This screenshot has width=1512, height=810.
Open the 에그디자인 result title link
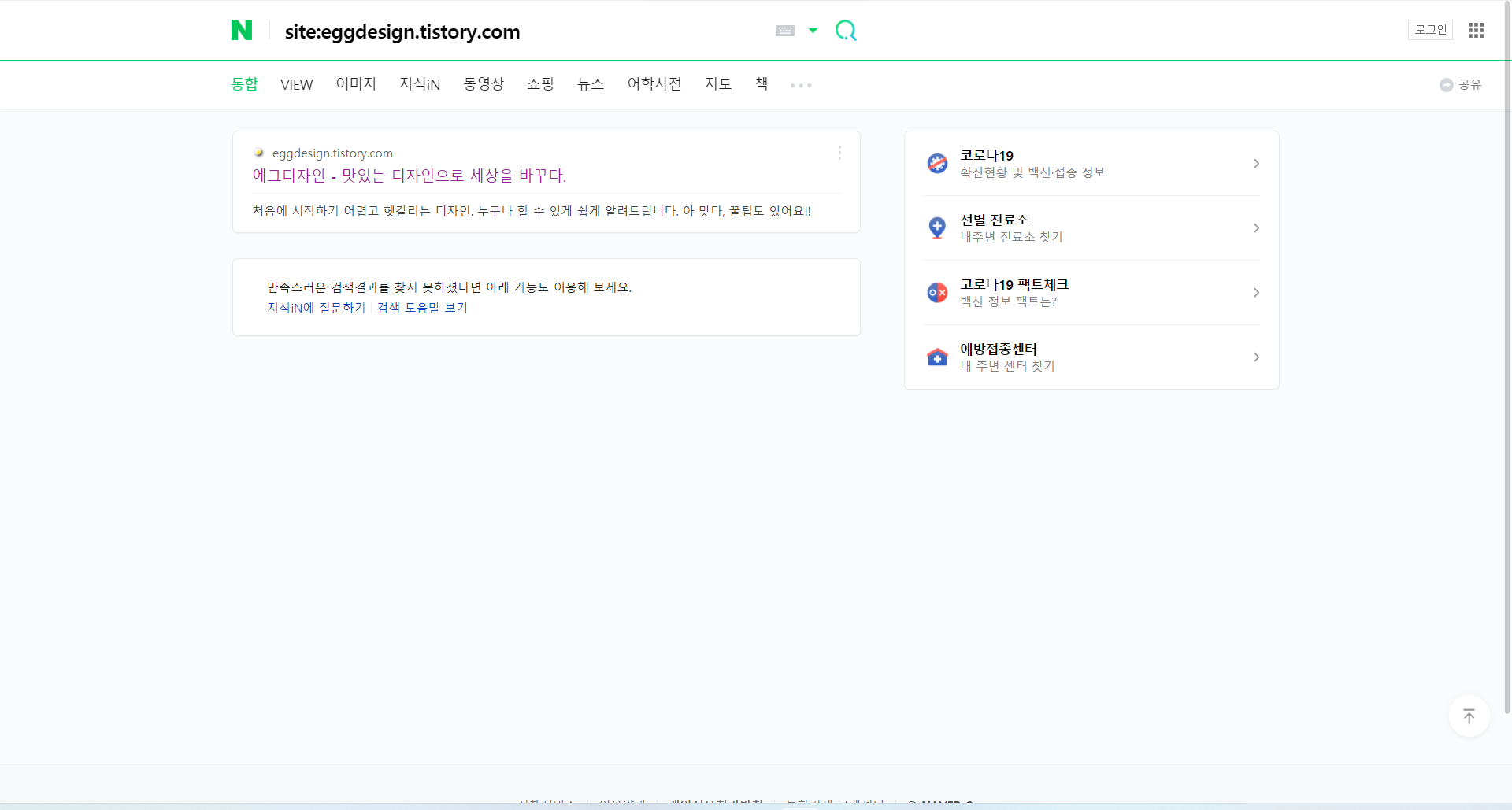[409, 175]
